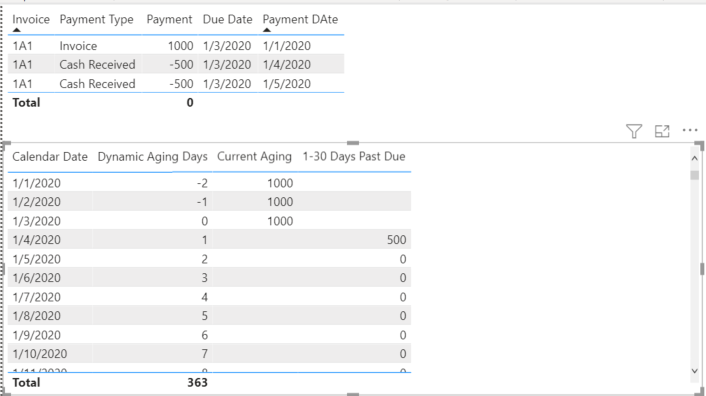Select Calendar Date 1/3/2020 row
Viewport: 706px width, 396px height.
[x=36, y=221]
